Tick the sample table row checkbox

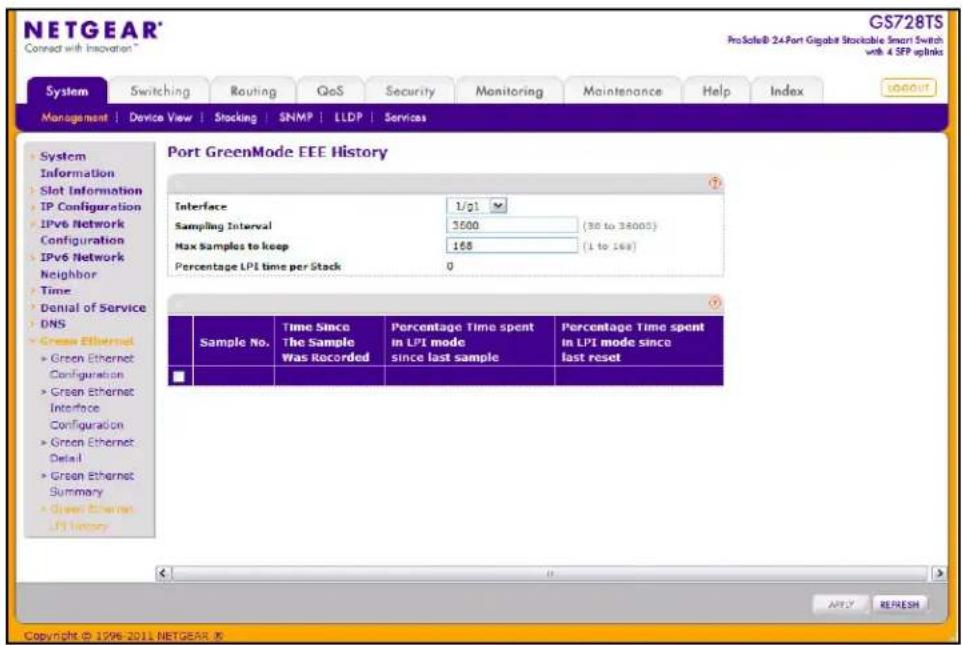179,376
